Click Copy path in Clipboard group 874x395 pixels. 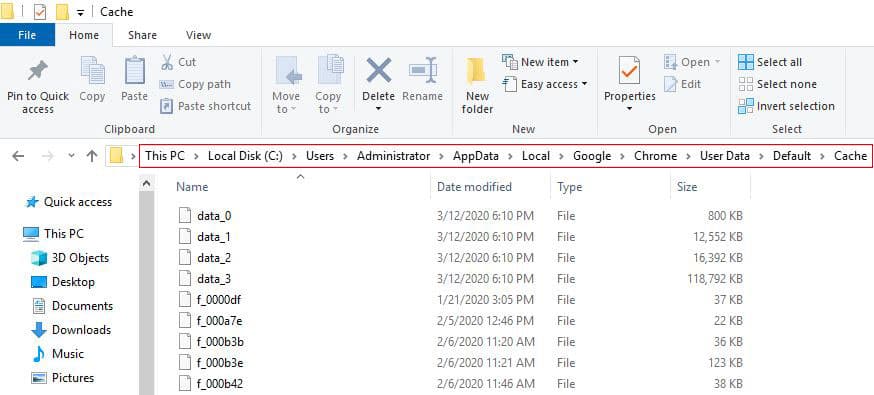pyautogui.click(x=195, y=84)
